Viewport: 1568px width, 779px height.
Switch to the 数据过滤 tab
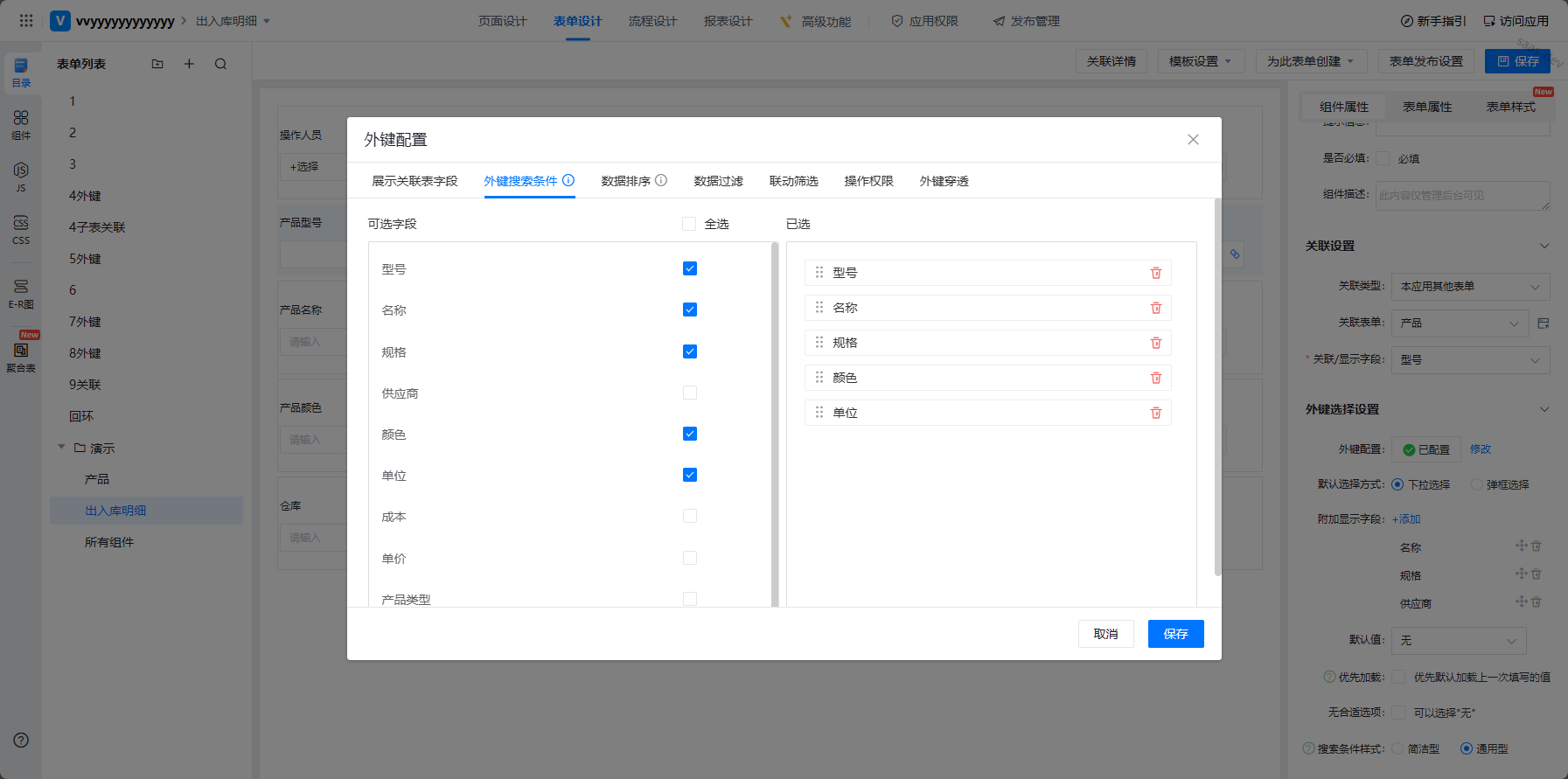(718, 181)
